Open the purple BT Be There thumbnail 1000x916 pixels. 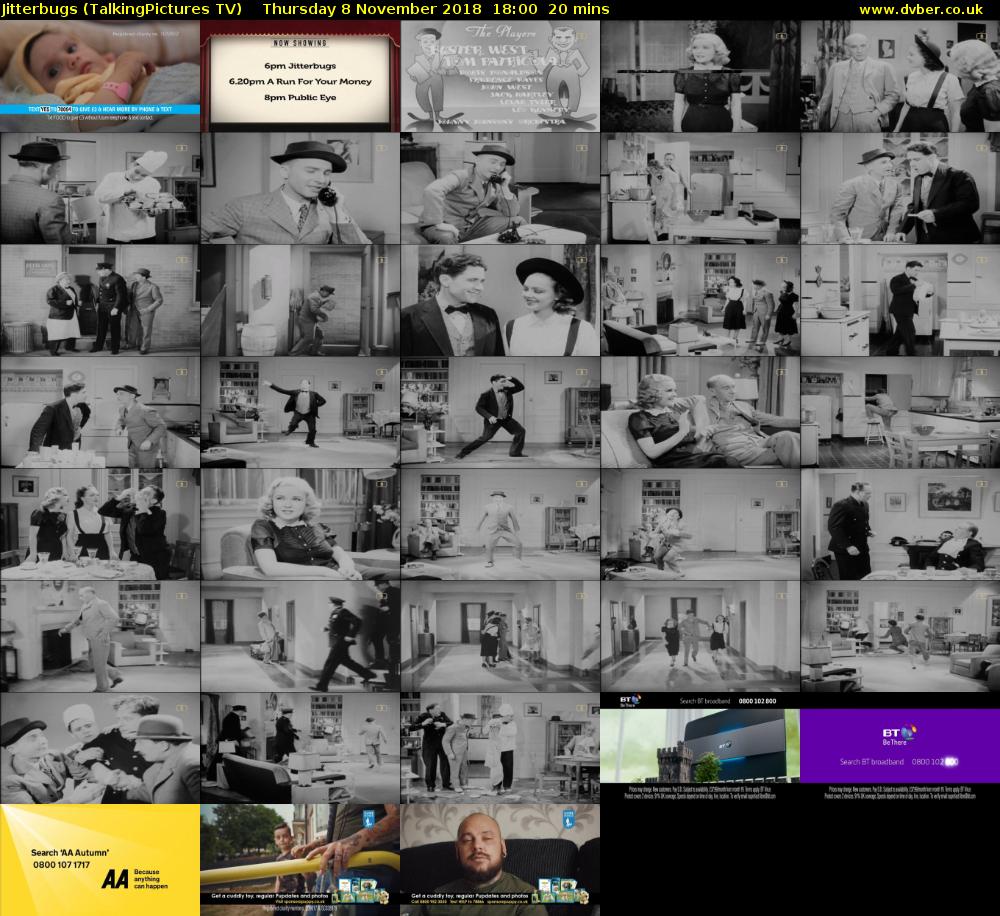[900, 748]
